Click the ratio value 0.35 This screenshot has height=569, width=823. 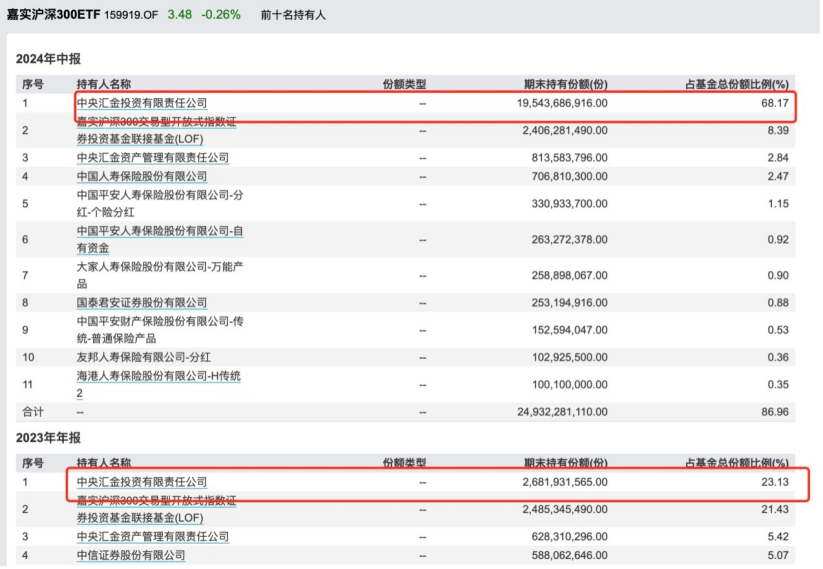pos(778,385)
